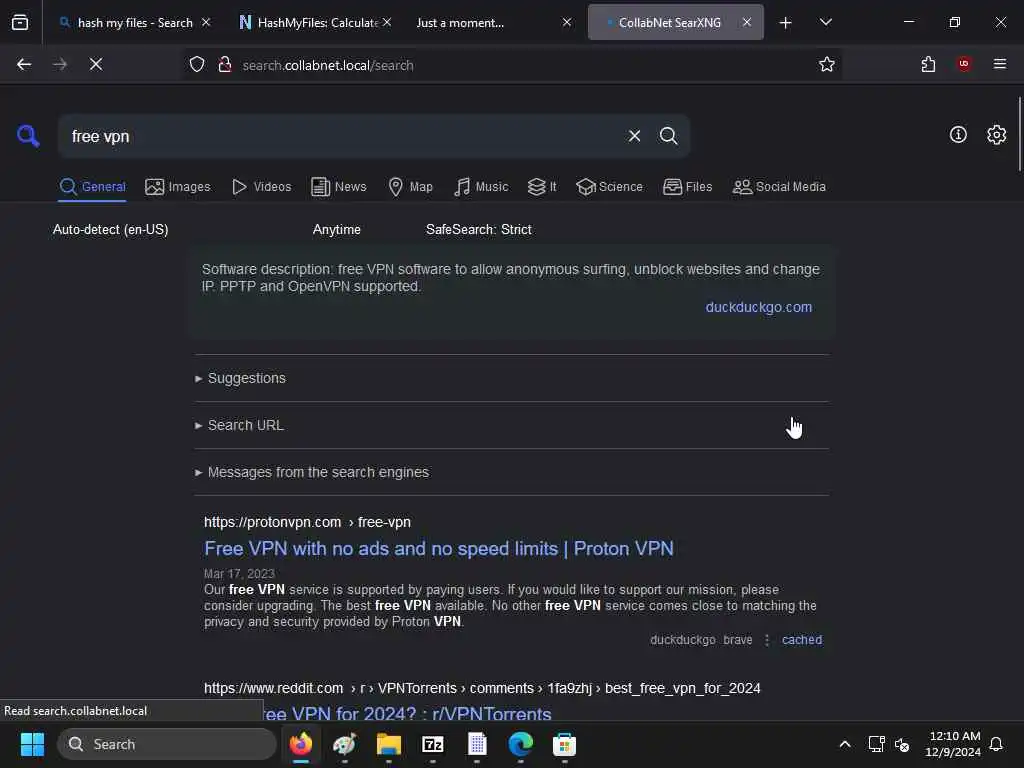Image resolution: width=1024 pixels, height=768 pixels.
Task: Open site security lock icon
Action: (225, 64)
